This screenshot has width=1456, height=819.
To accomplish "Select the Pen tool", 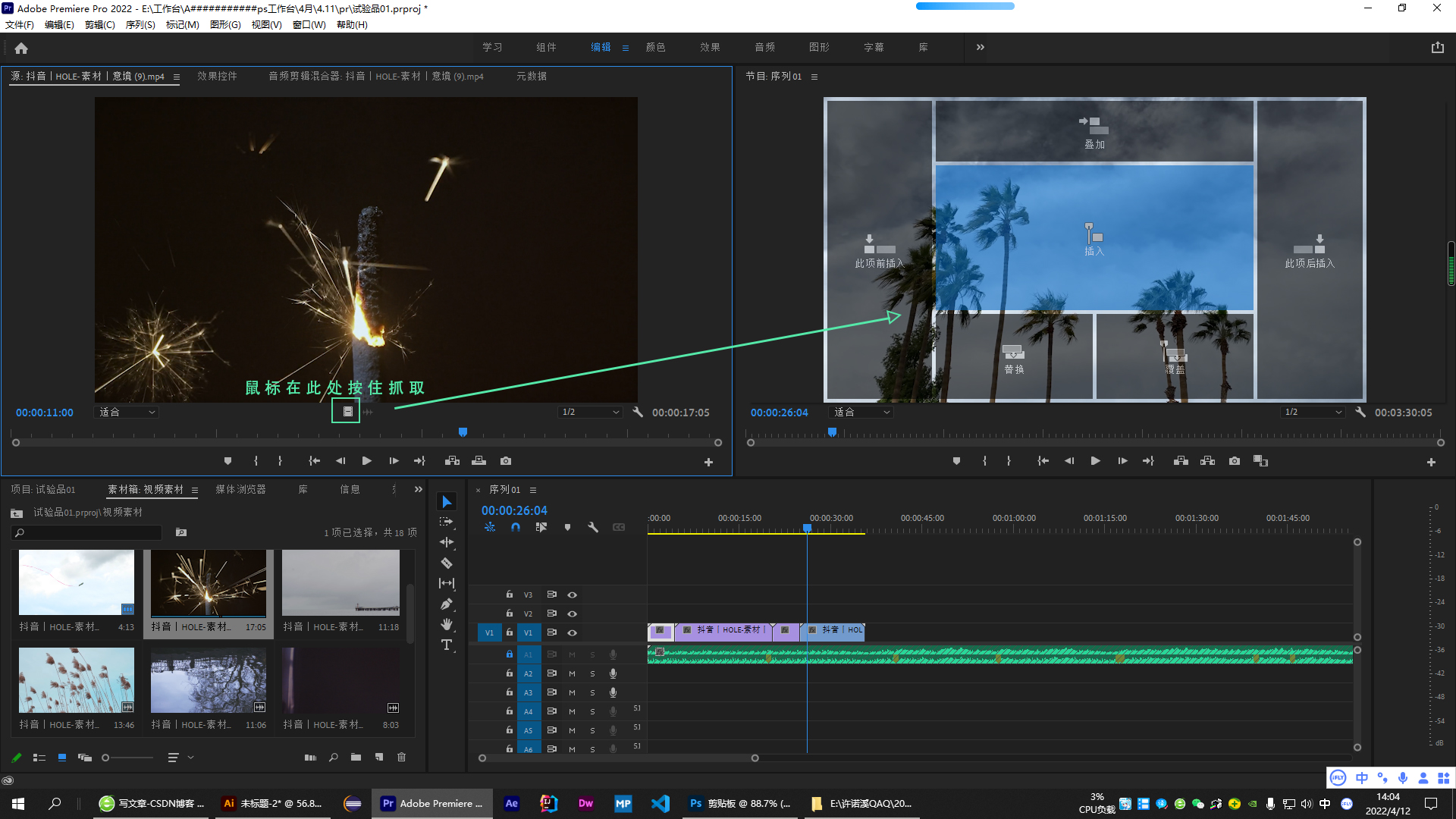I will click(447, 604).
